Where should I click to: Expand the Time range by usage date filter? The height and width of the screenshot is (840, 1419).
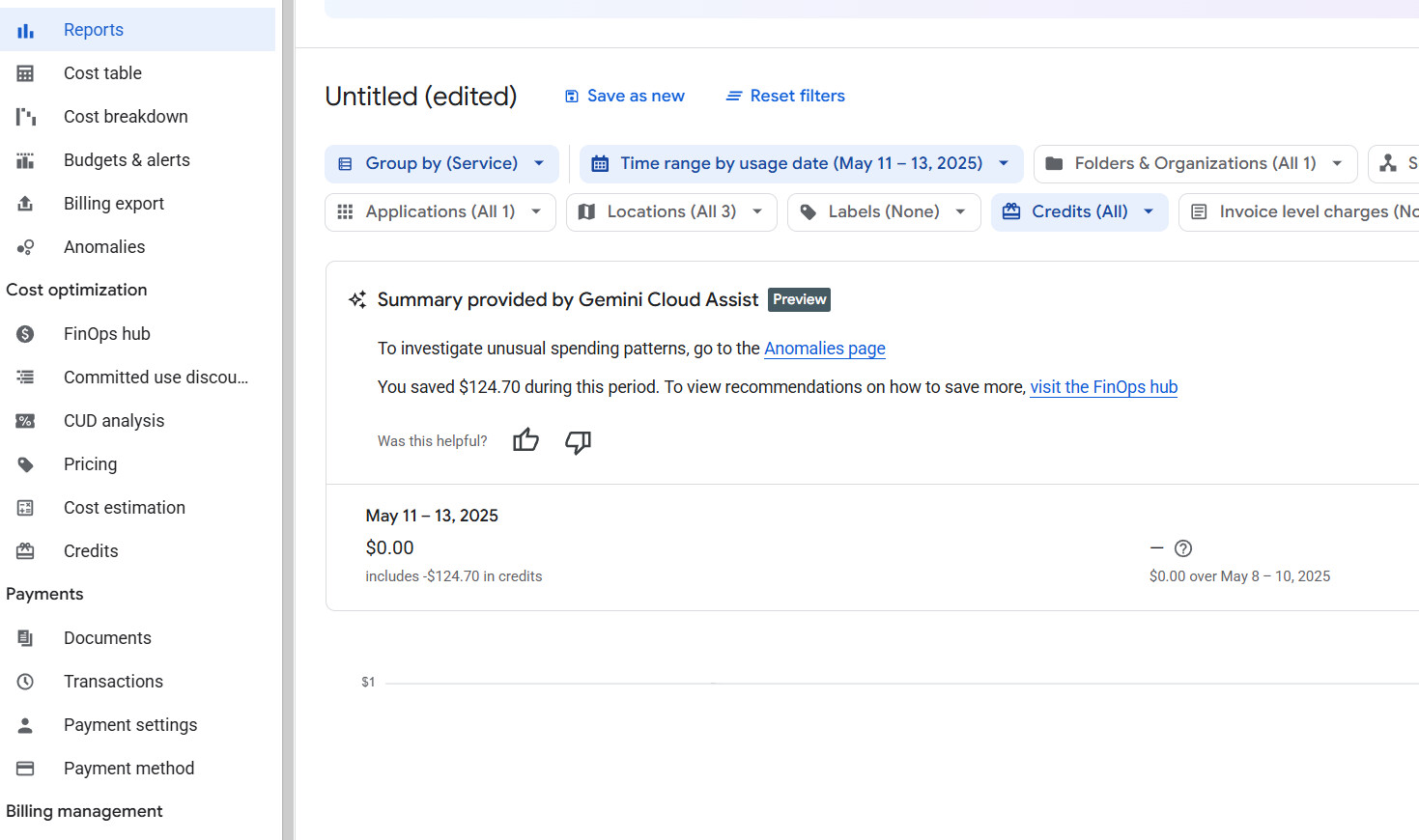coord(801,164)
